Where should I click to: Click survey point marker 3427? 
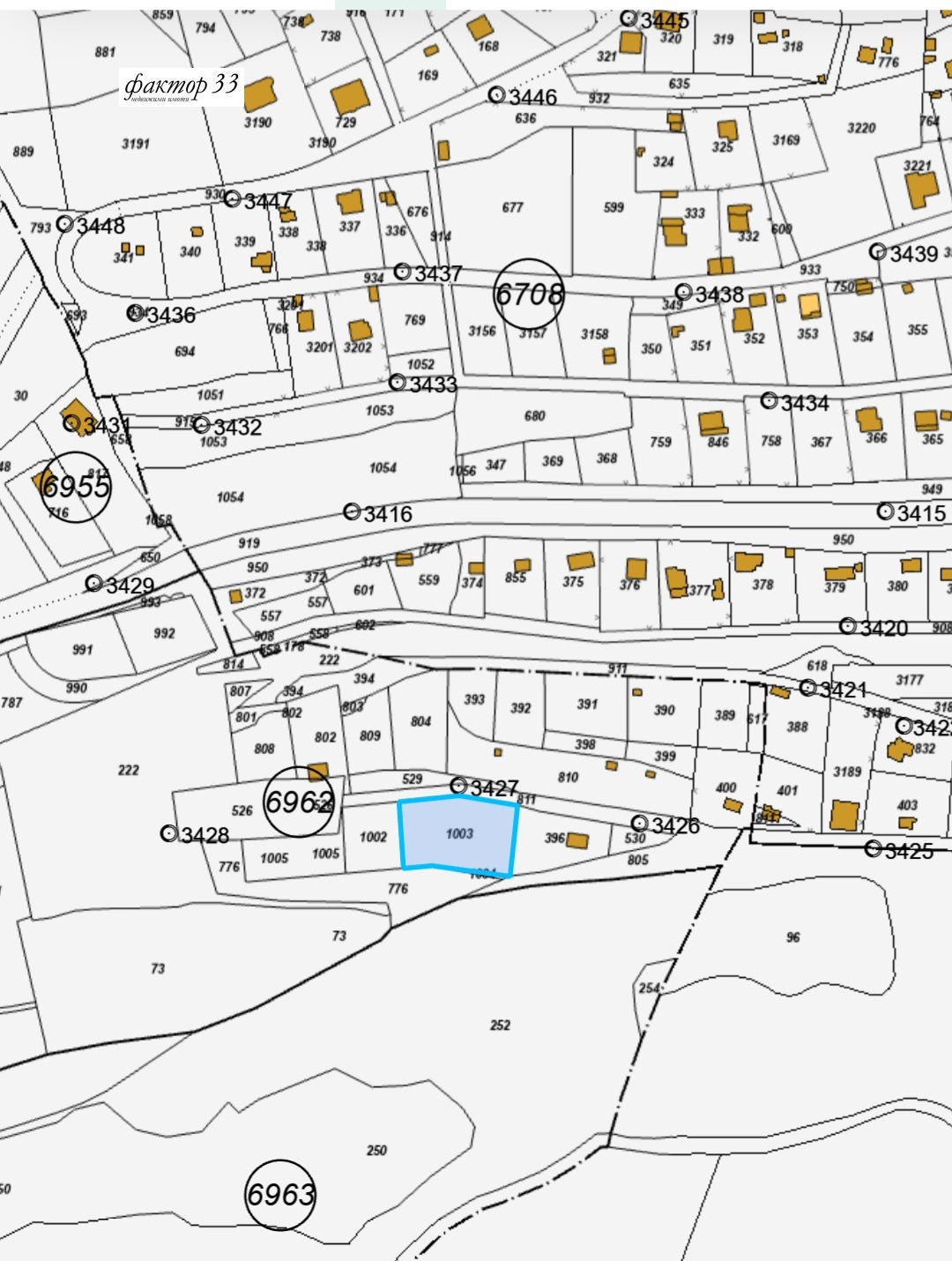tap(458, 785)
